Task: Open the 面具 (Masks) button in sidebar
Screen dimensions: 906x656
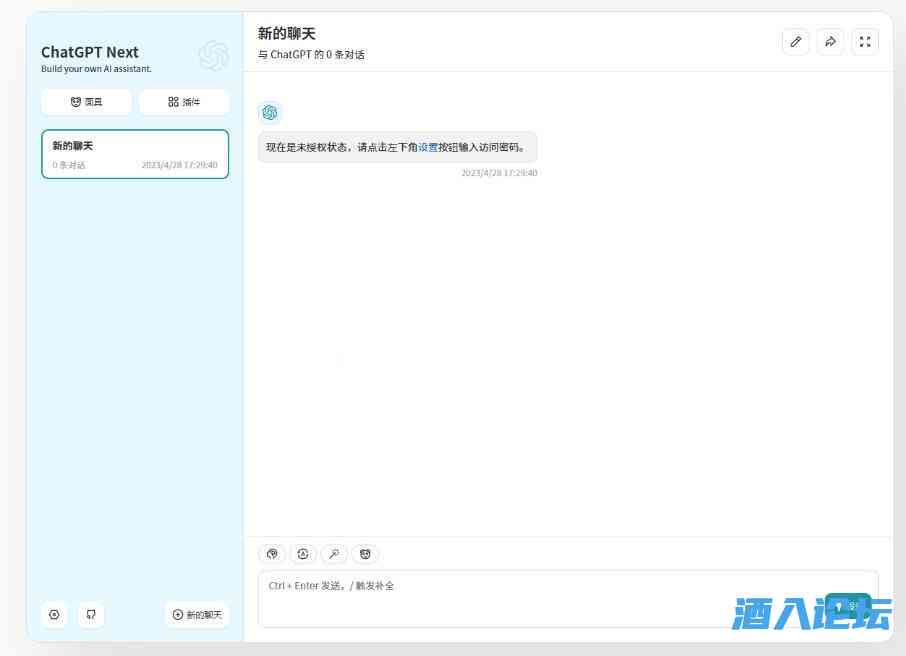Action: pos(86,102)
